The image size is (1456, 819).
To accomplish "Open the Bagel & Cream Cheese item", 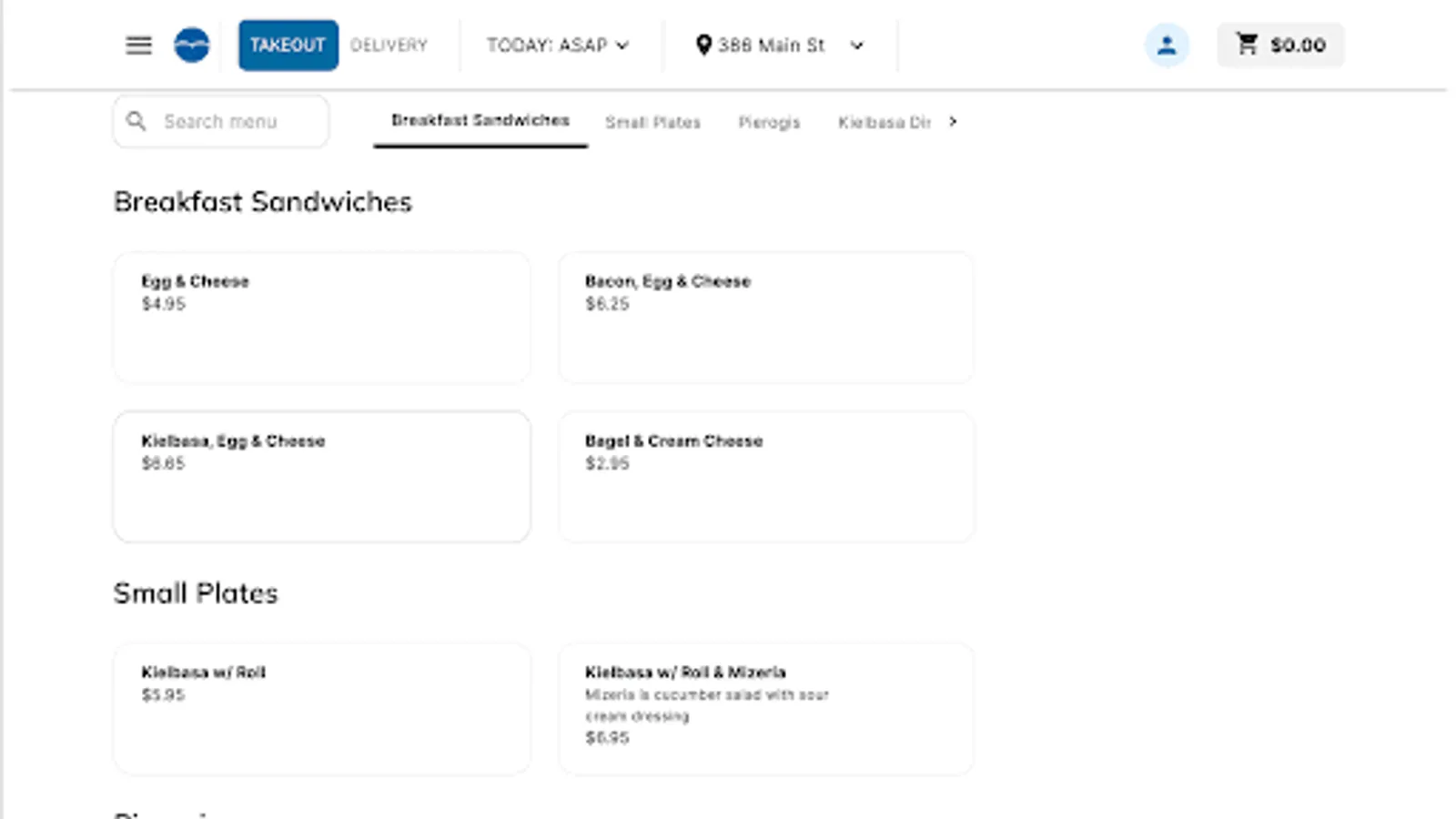I will (765, 476).
